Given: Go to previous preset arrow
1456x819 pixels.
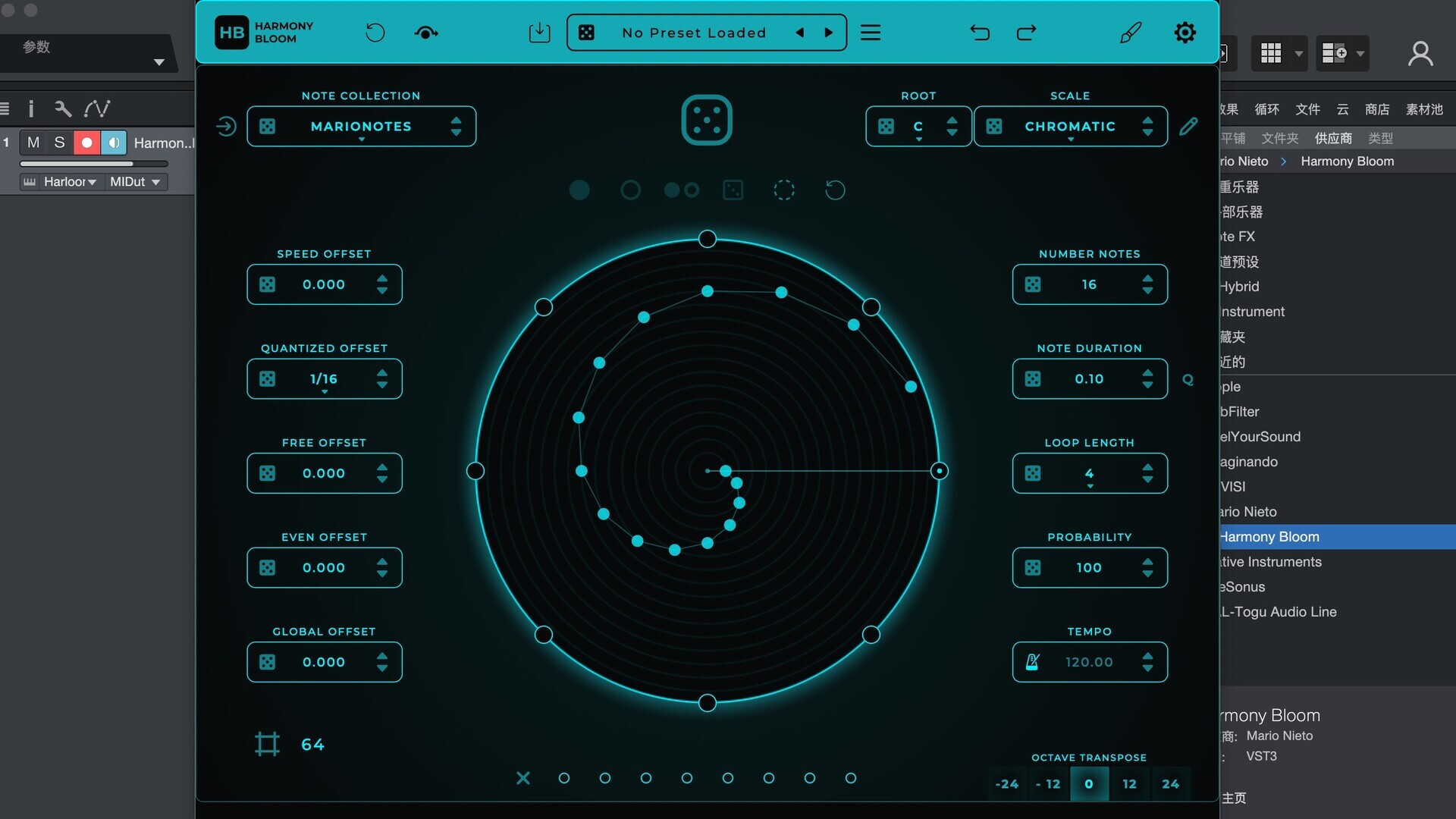Looking at the screenshot, I should click(x=800, y=33).
